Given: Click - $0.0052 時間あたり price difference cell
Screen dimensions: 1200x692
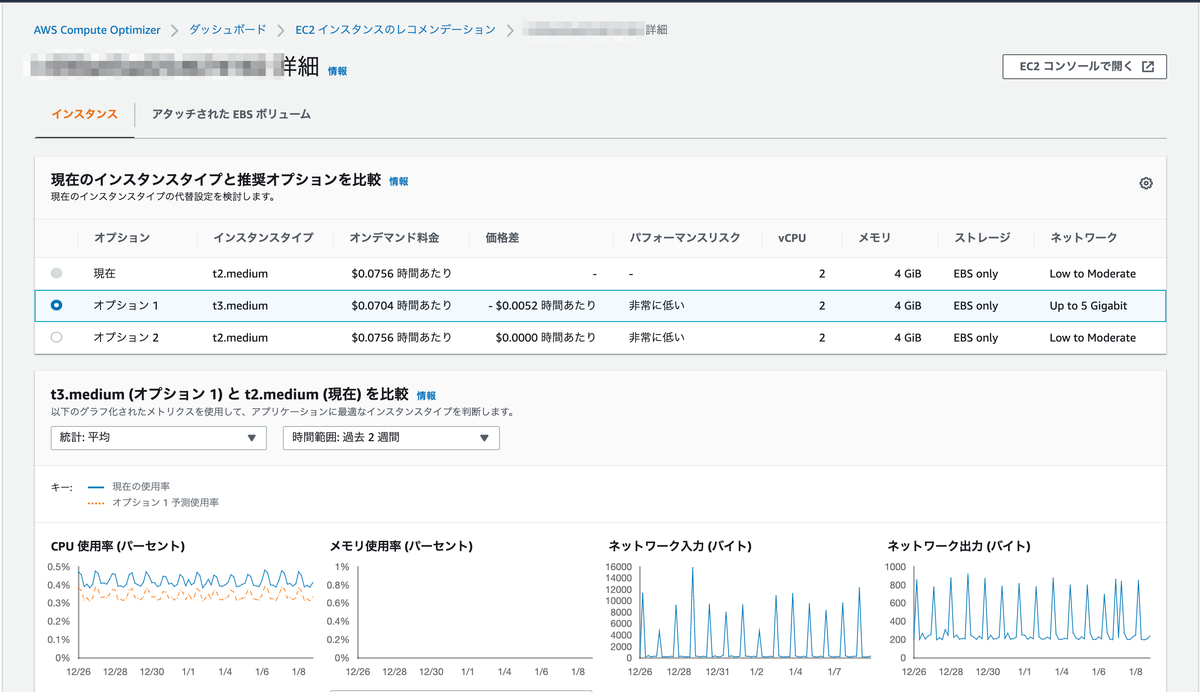Looking at the screenshot, I should point(542,306).
